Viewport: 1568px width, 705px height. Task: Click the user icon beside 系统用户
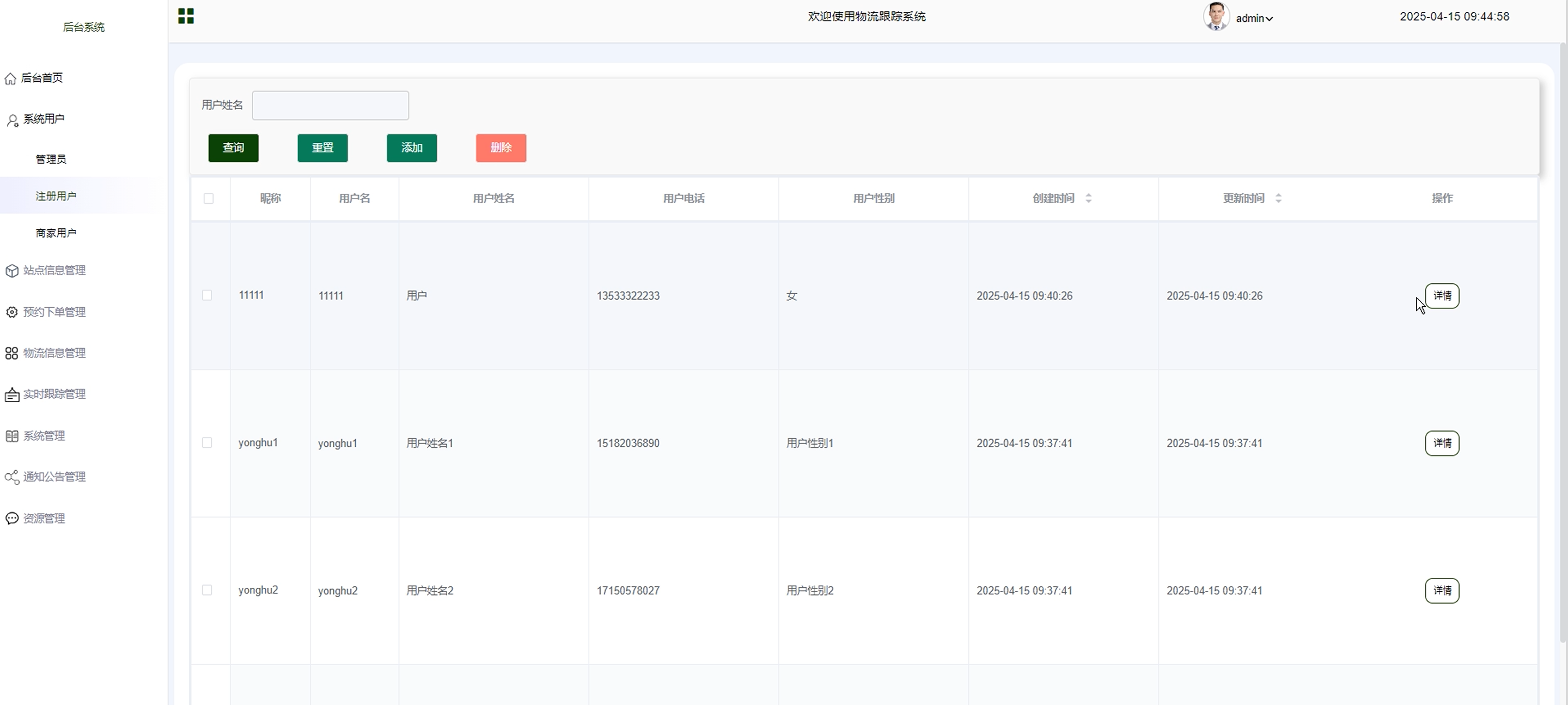click(x=12, y=120)
